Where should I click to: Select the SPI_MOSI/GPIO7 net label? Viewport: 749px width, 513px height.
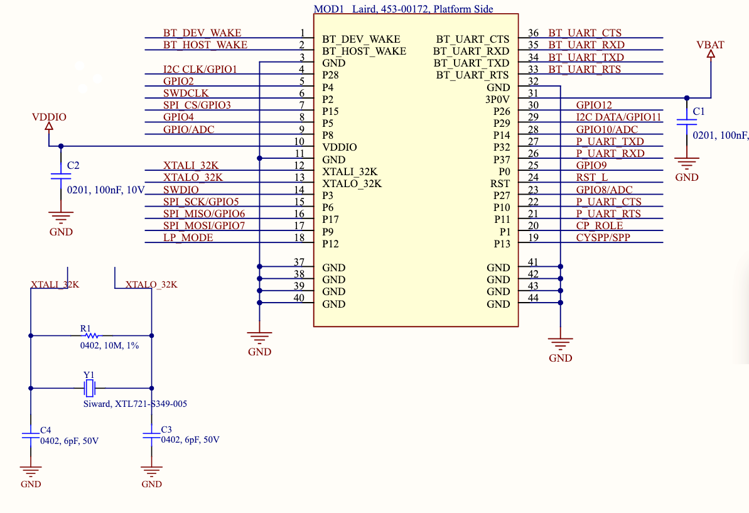(204, 225)
